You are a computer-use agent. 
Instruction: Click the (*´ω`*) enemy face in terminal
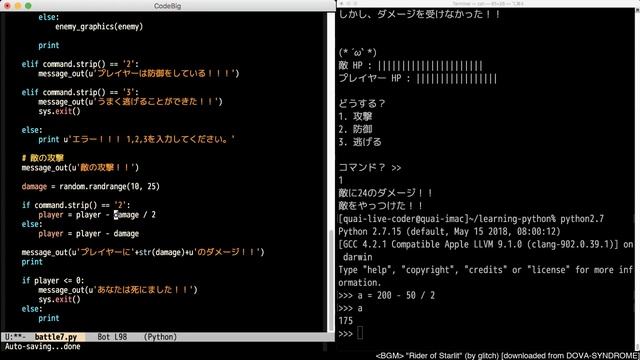pos(358,52)
